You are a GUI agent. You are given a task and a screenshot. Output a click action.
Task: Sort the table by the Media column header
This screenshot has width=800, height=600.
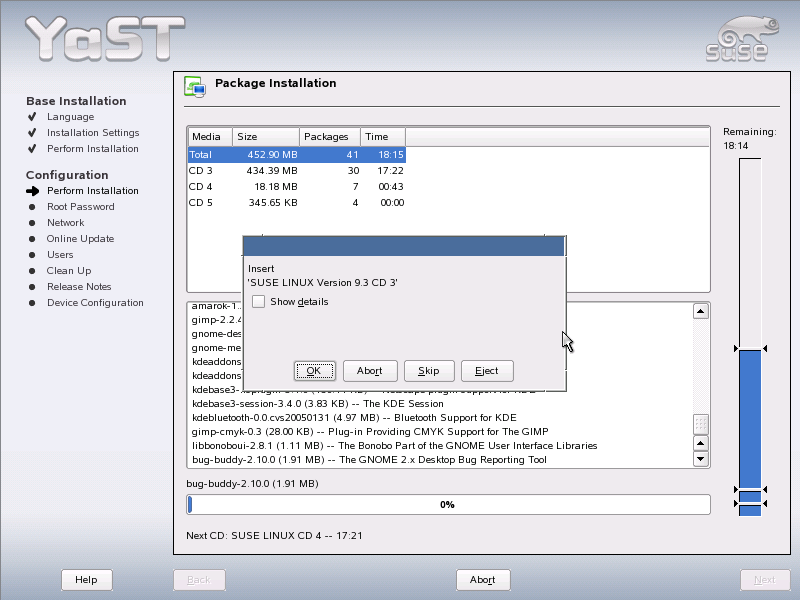point(210,137)
